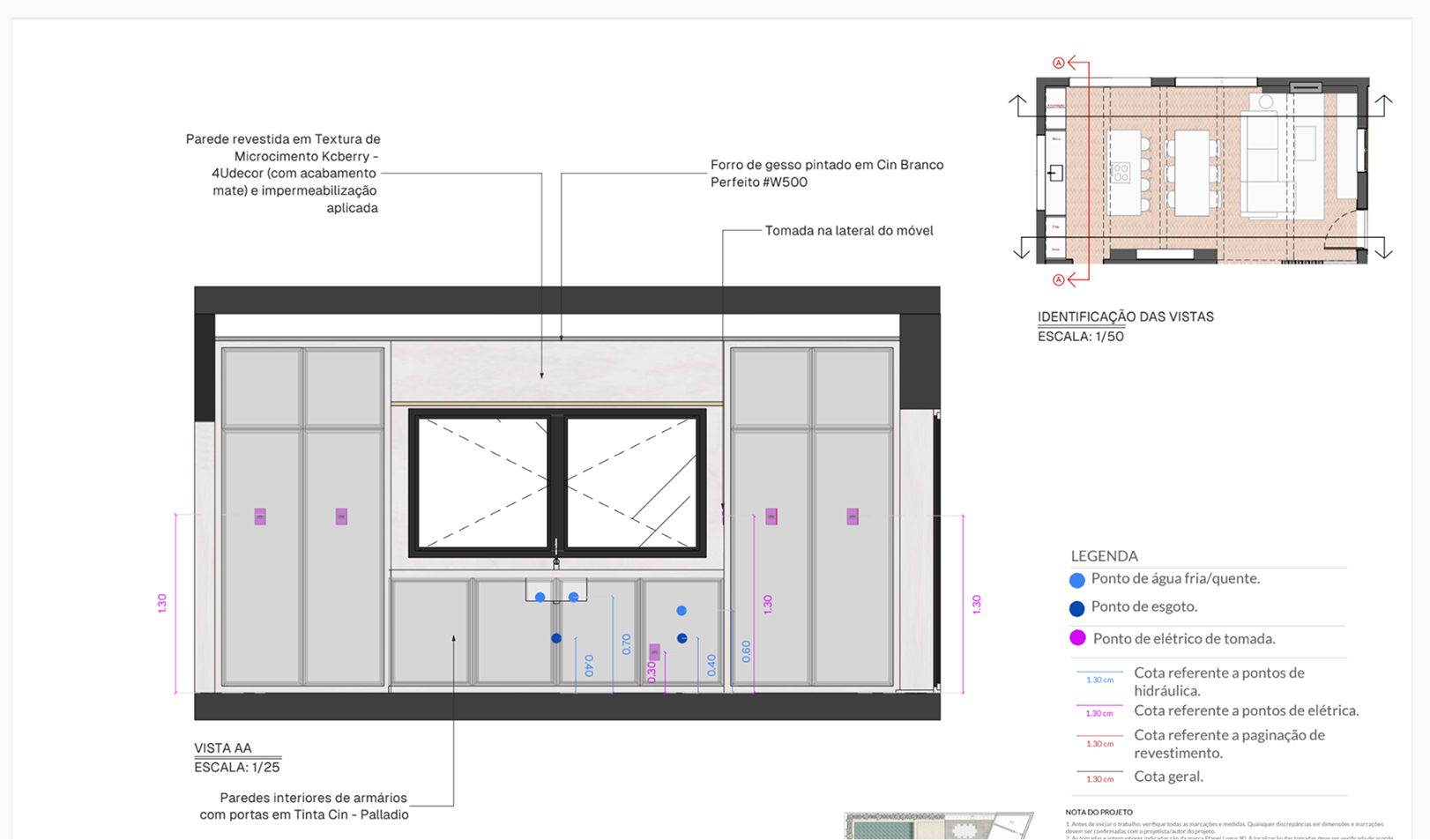Select 'Cota referente a paginação de revestimento.' text
1430x840 pixels.
(1229, 744)
